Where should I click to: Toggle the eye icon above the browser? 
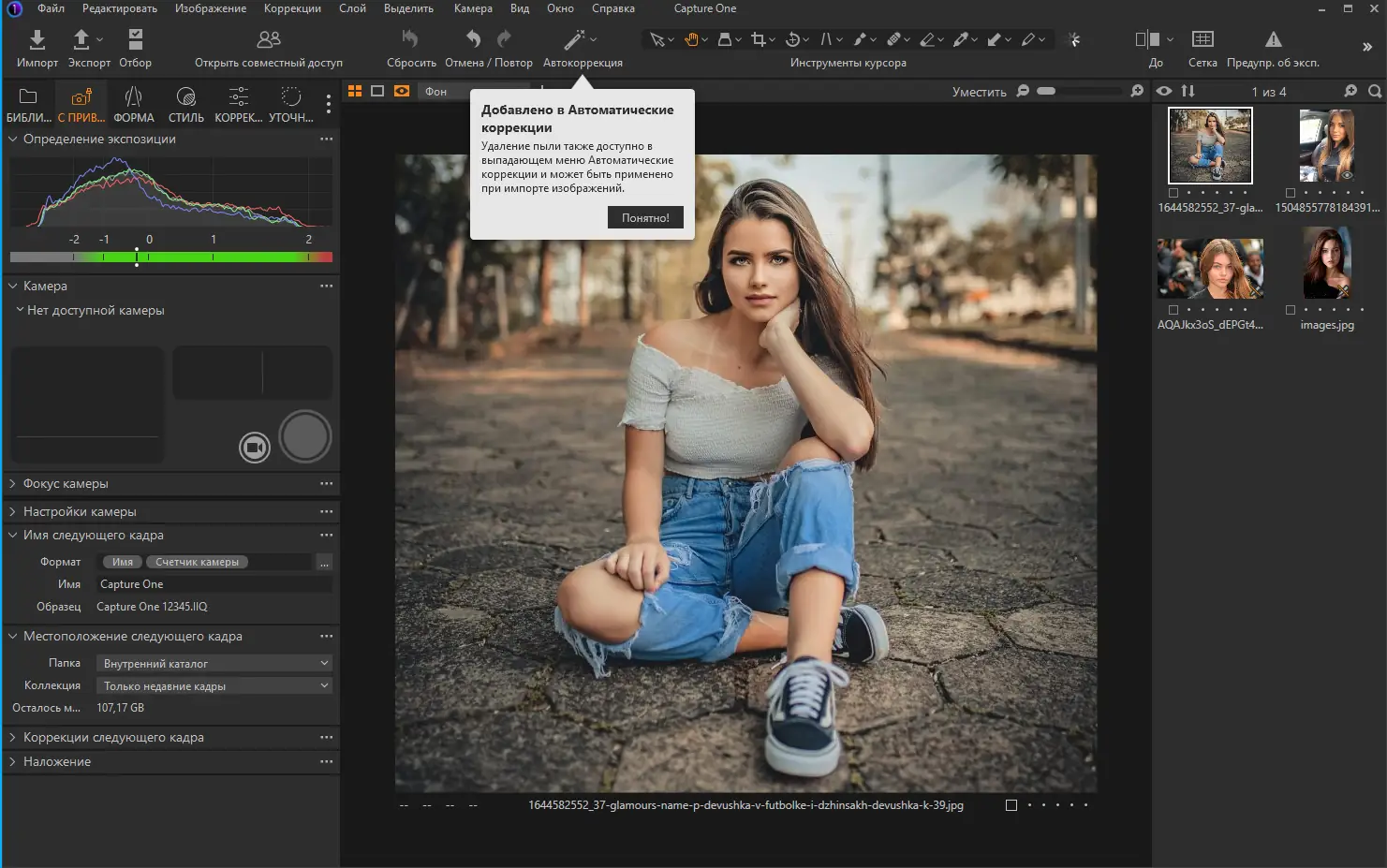click(x=1164, y=91)
